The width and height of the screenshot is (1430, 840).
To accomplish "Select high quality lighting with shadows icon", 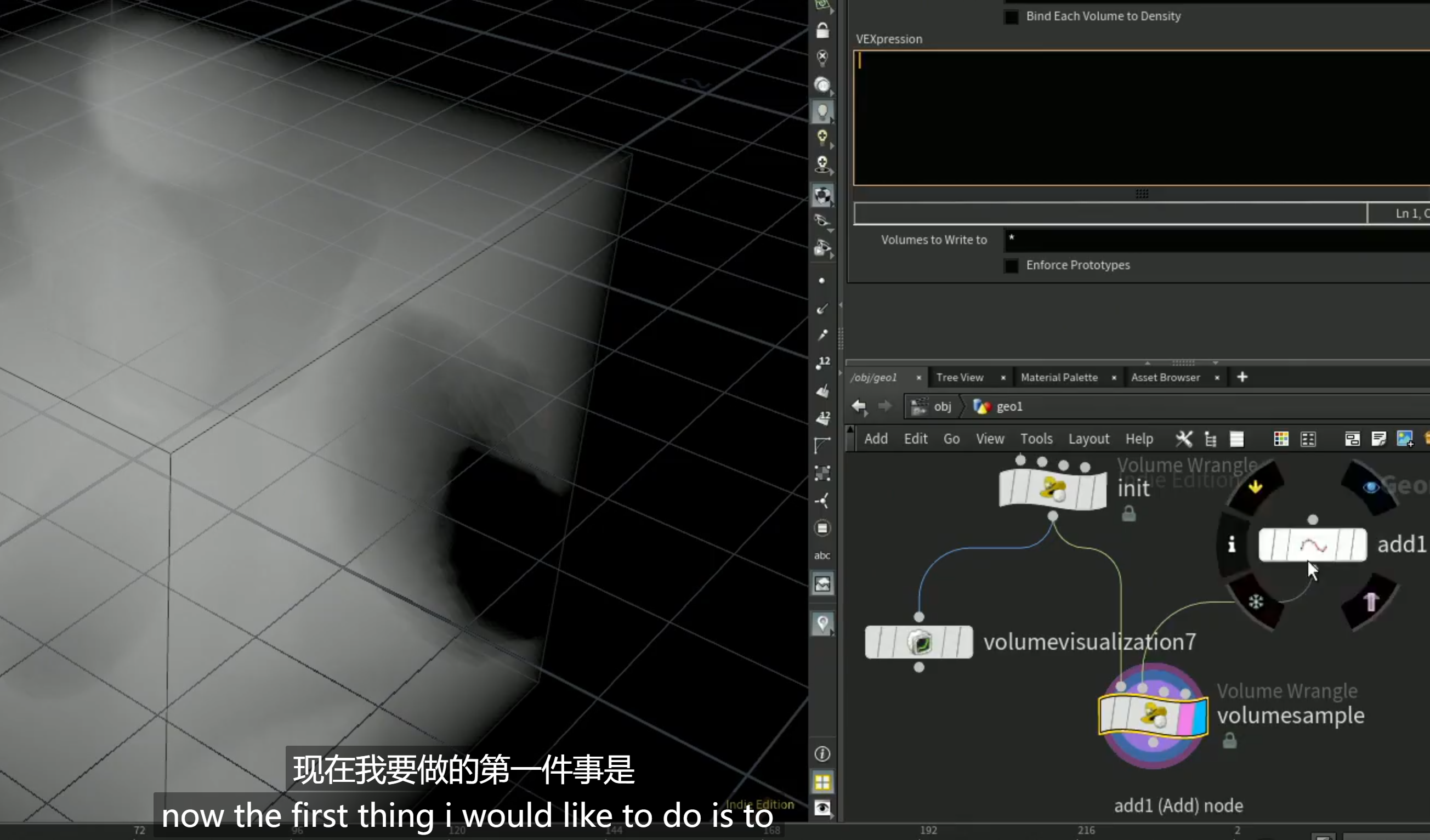I will point(822,164).
